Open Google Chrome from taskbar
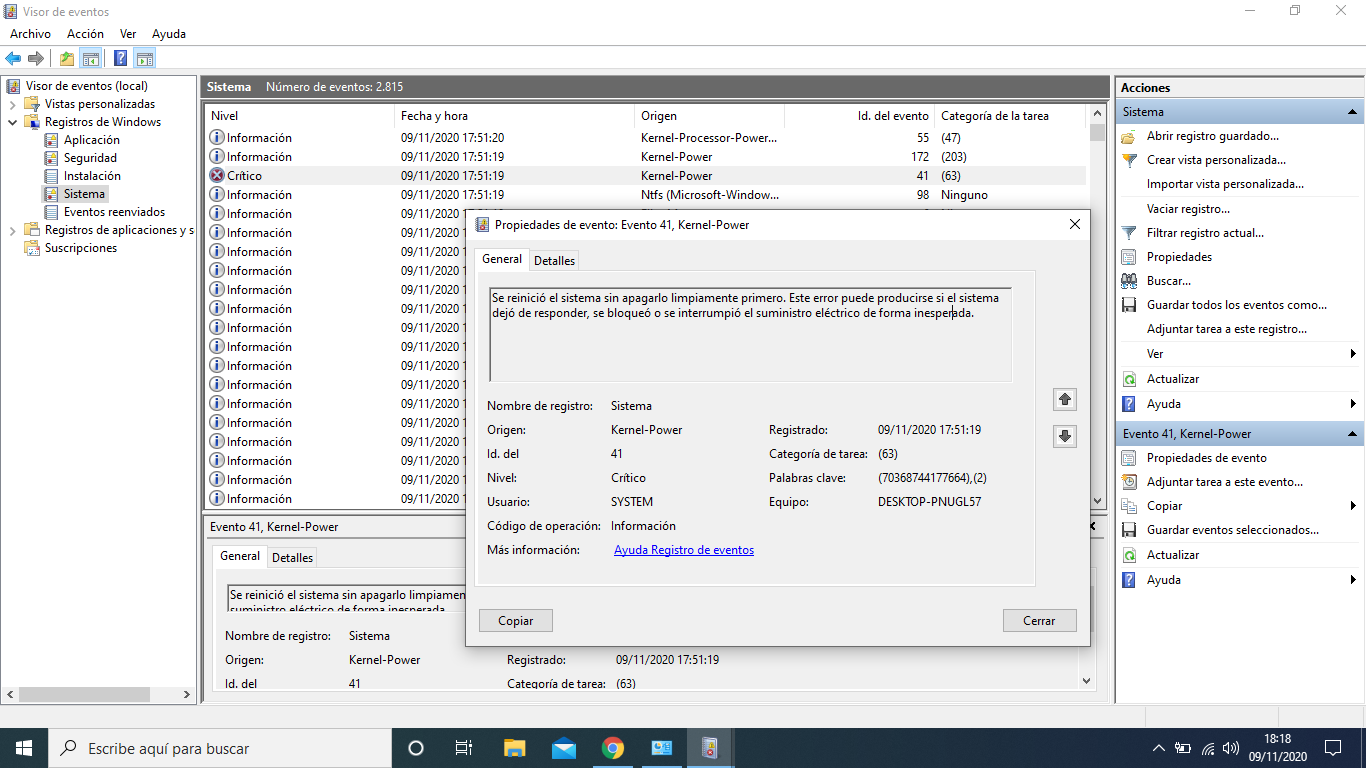The image size is (1366, 768). pos(613,748)
